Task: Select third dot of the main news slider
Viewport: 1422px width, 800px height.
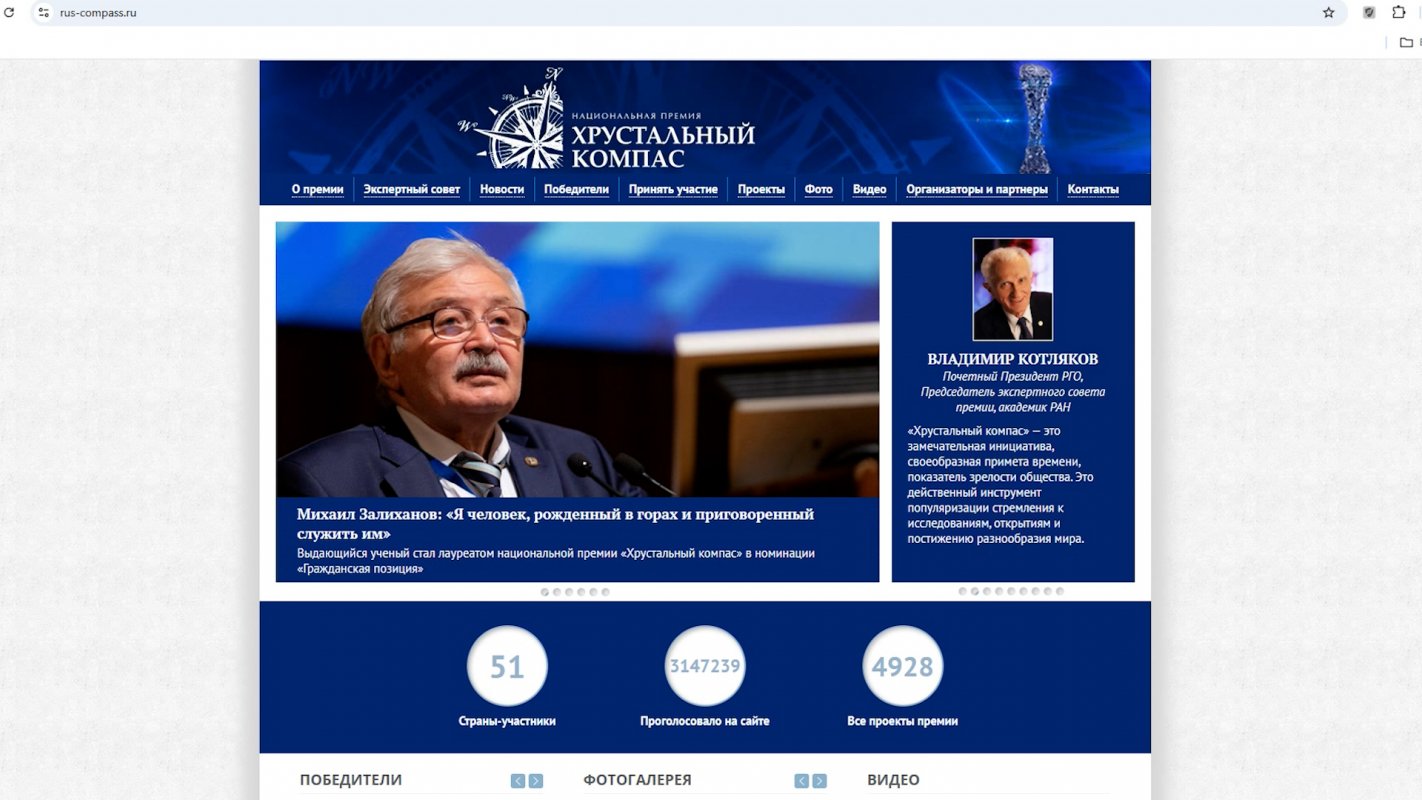Action: [x=569, y=592]
